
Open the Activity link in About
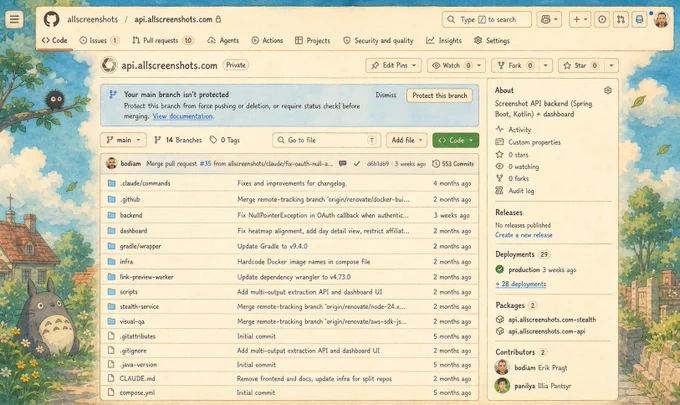pyautogui.click(x=520, y=130)
